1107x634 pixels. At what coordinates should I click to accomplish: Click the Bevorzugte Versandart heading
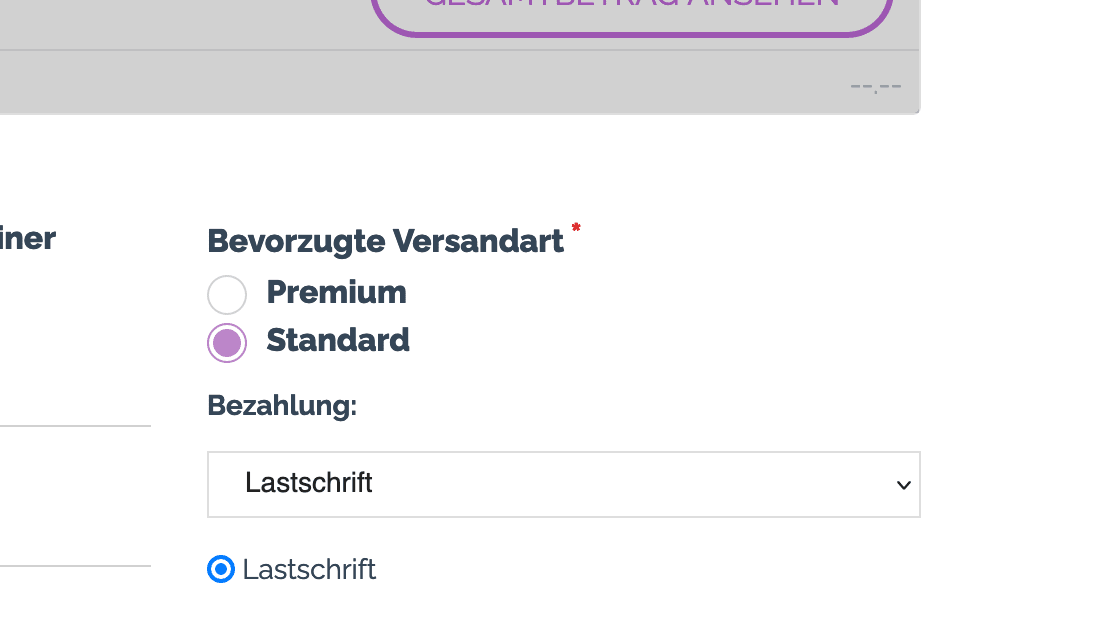385,241
